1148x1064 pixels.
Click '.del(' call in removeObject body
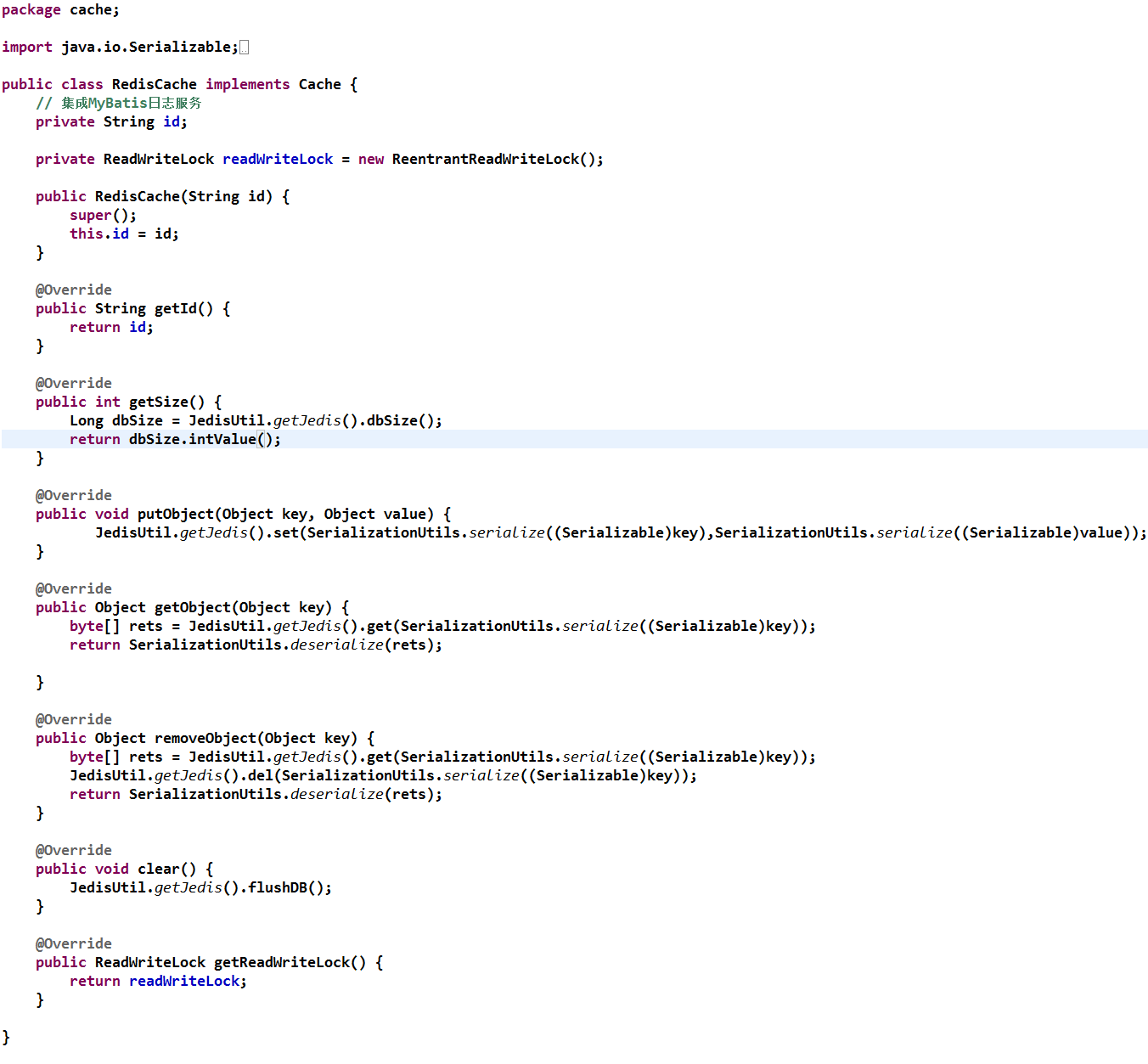(260, 776)
